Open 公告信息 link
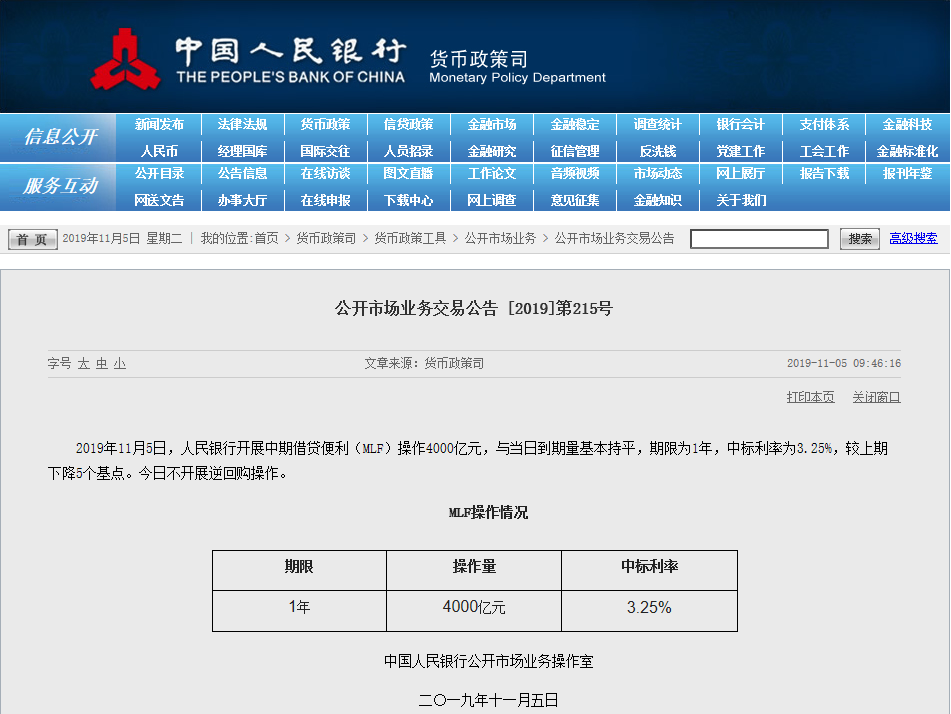The image size is (951, 714). click(x=242, y=173)
